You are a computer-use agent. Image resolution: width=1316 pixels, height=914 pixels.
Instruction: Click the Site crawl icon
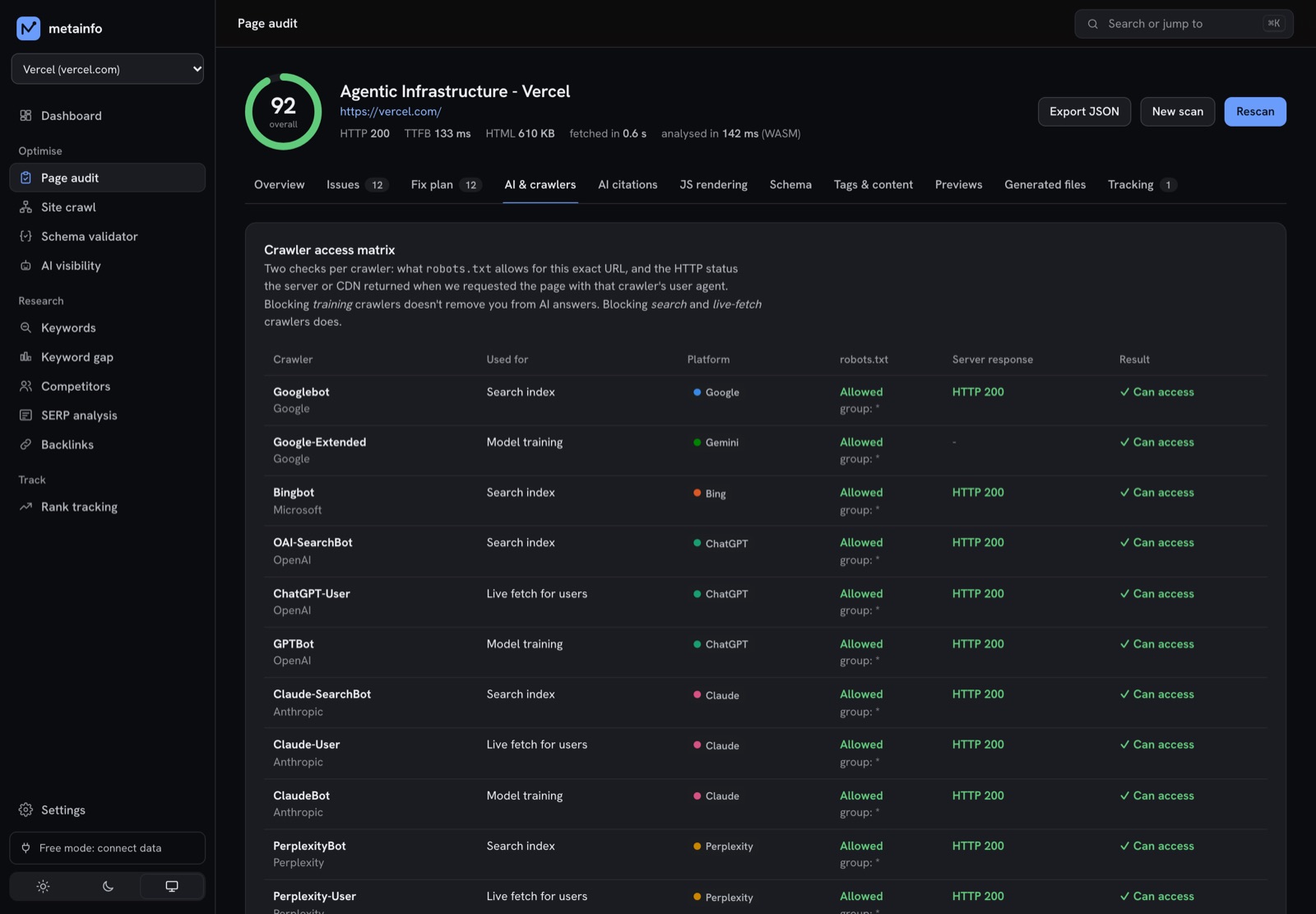pos(25,207)
